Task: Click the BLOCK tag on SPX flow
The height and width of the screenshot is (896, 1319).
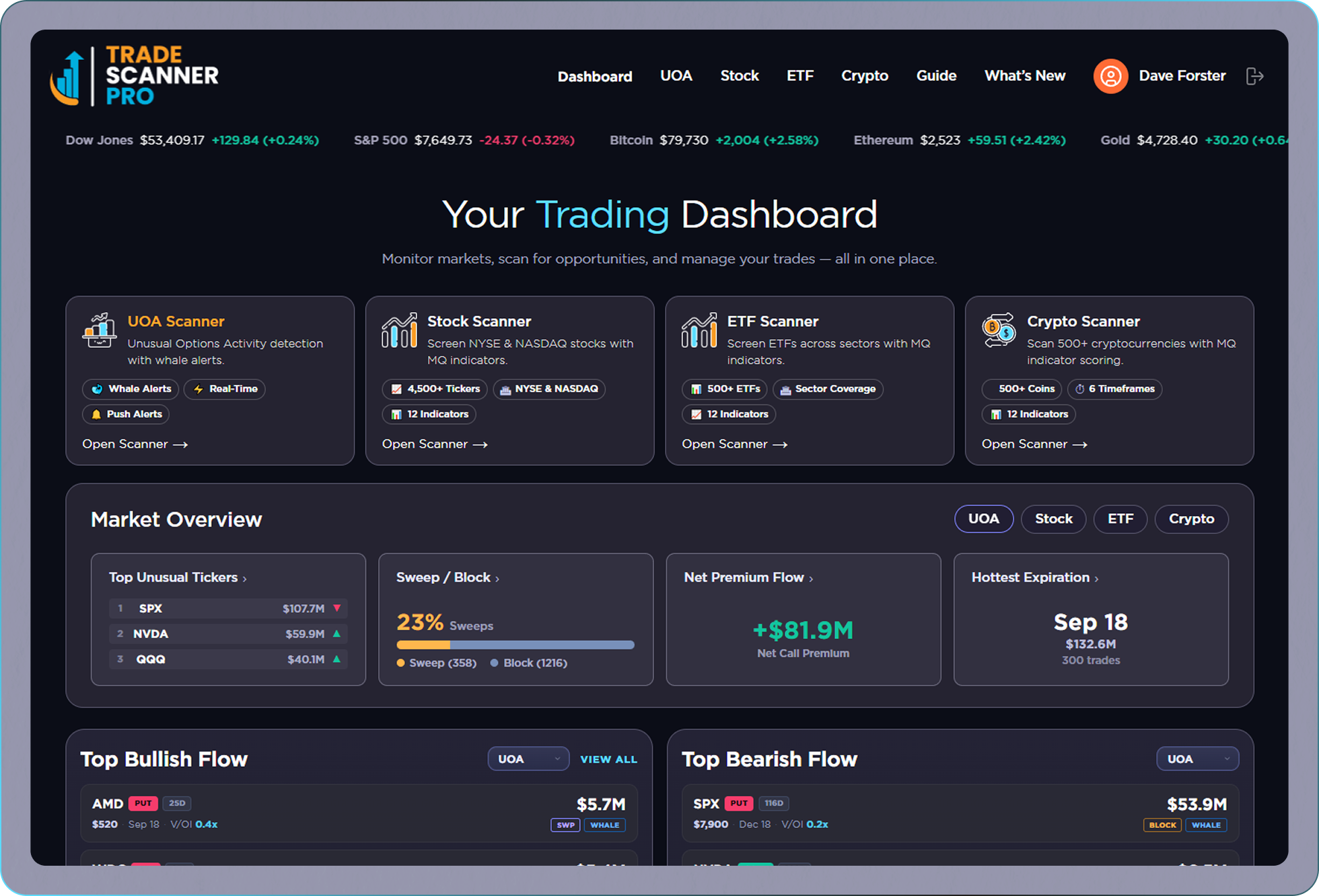Action: pos(1162,825)
